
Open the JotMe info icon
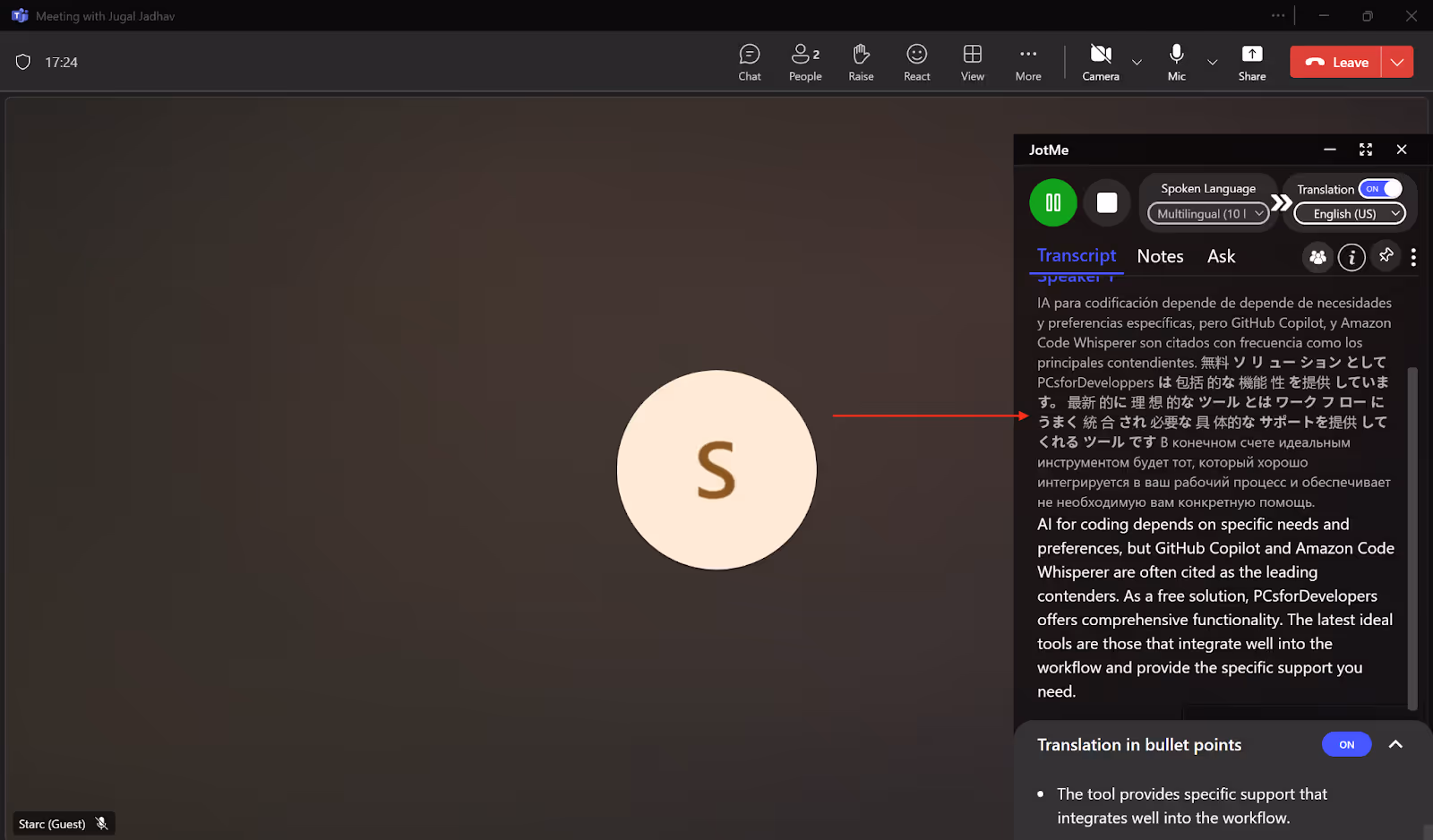coord(1351,258)
